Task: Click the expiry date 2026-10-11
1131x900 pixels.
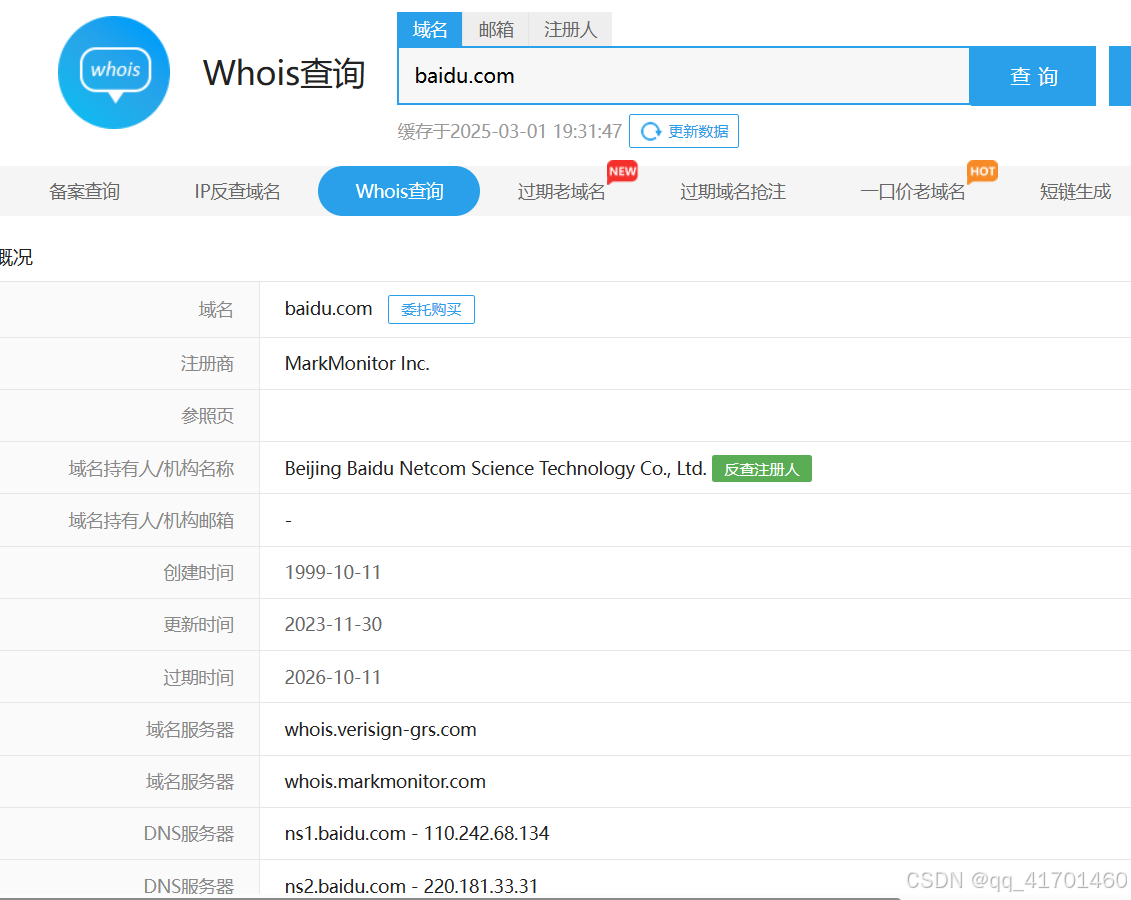Action: click(x=333, y=677)
